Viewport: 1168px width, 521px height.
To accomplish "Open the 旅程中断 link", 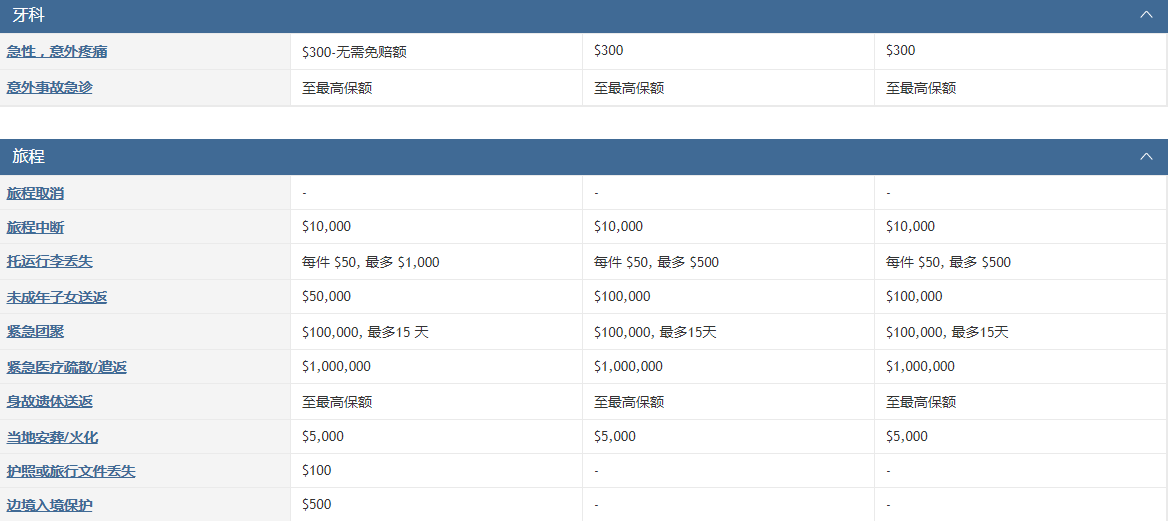I will point(35,227).
